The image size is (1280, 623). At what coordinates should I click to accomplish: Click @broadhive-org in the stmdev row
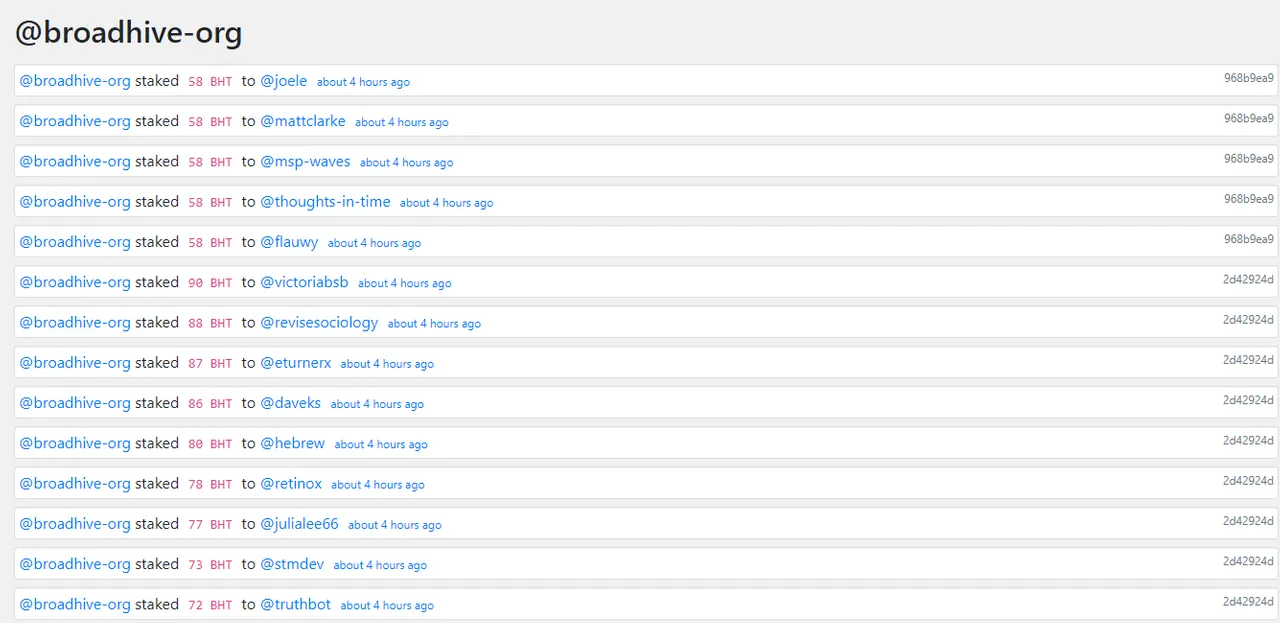(x=75, y=563)
